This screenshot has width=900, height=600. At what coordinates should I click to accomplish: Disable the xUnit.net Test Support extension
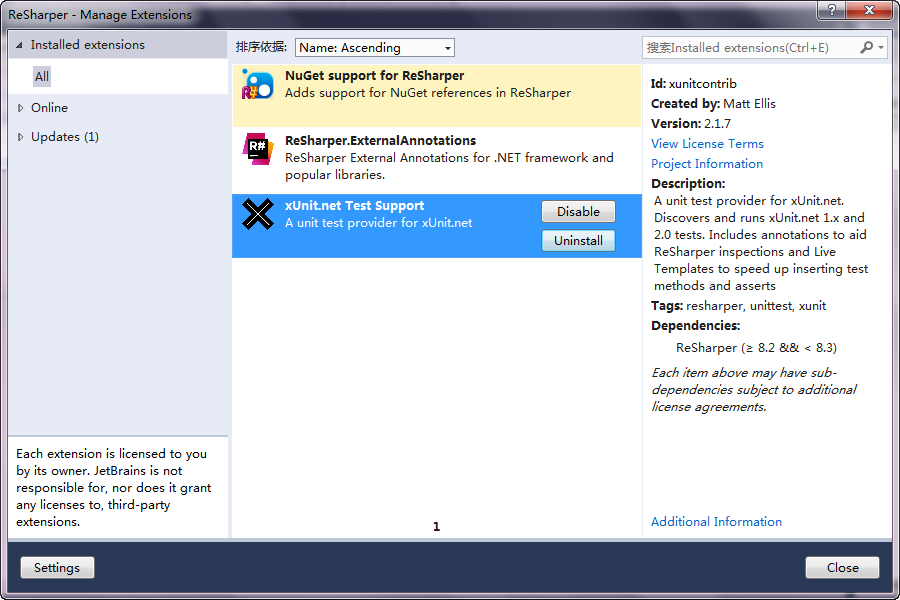[578, 211]
